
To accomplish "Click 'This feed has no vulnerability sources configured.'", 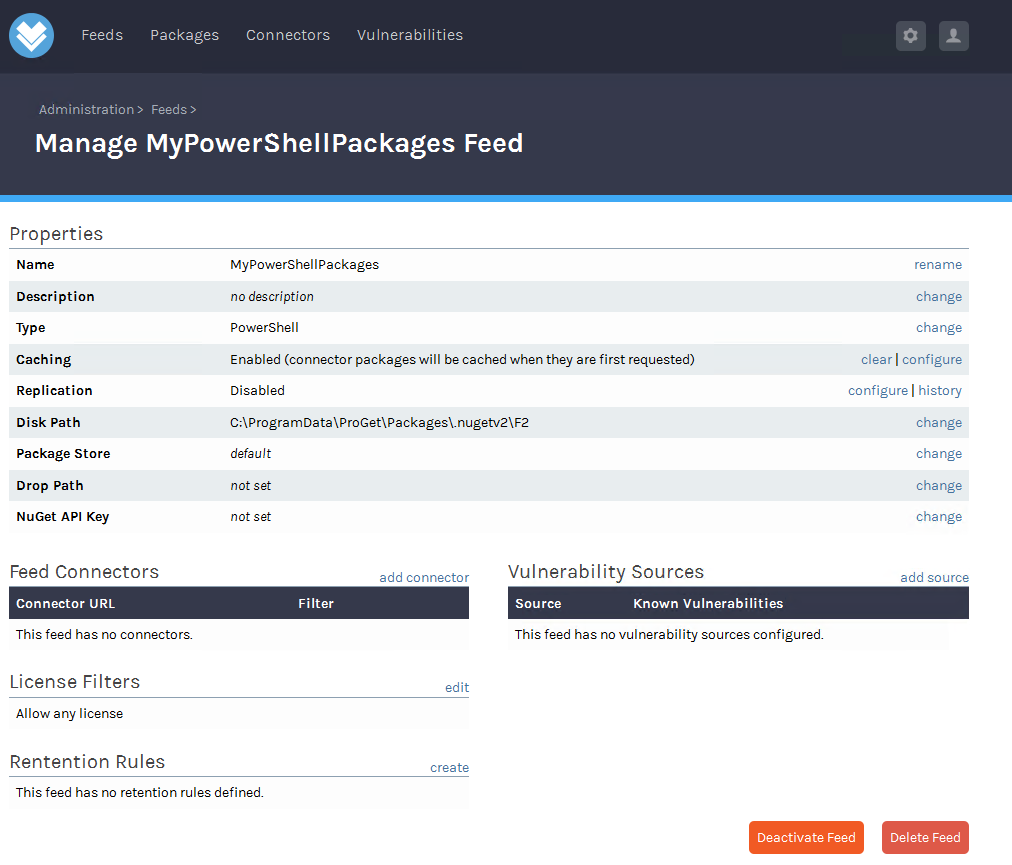I will click(669, 635).
